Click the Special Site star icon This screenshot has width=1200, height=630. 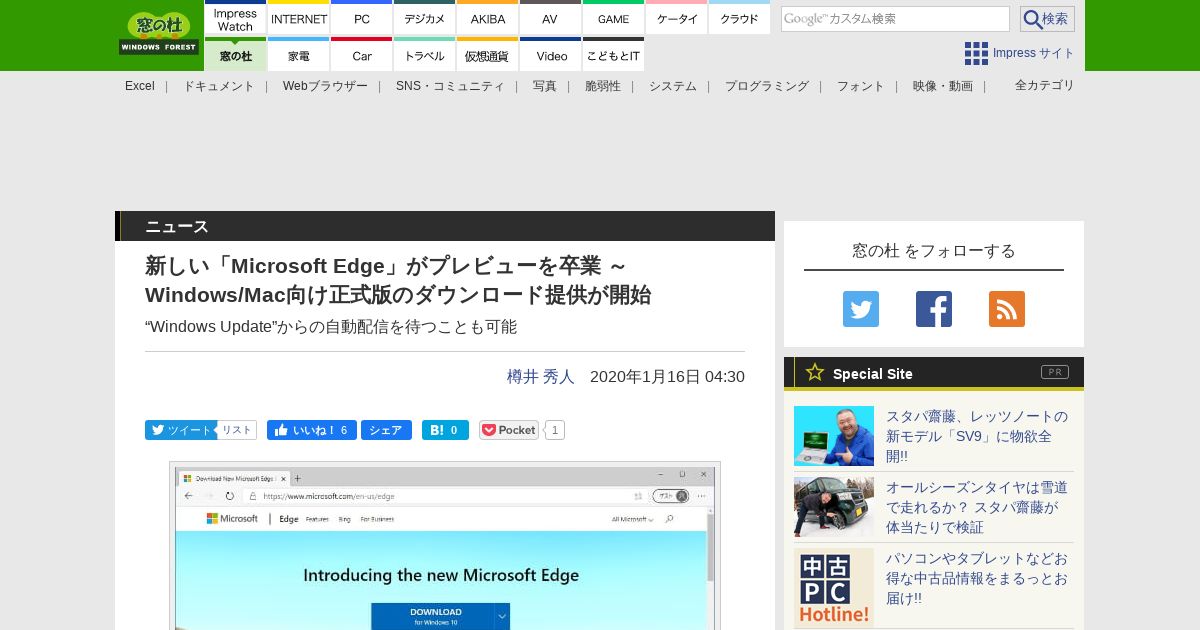[815, 373]
